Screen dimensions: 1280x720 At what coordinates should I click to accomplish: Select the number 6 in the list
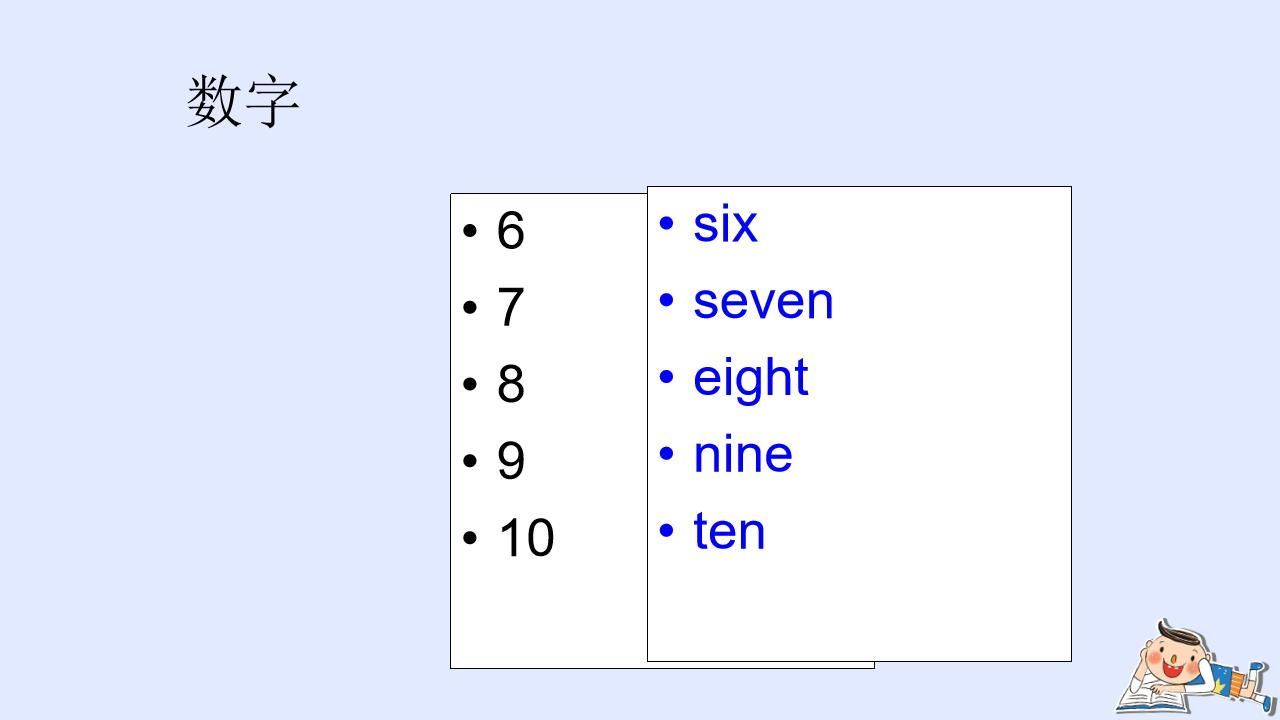tap(510, 231)
